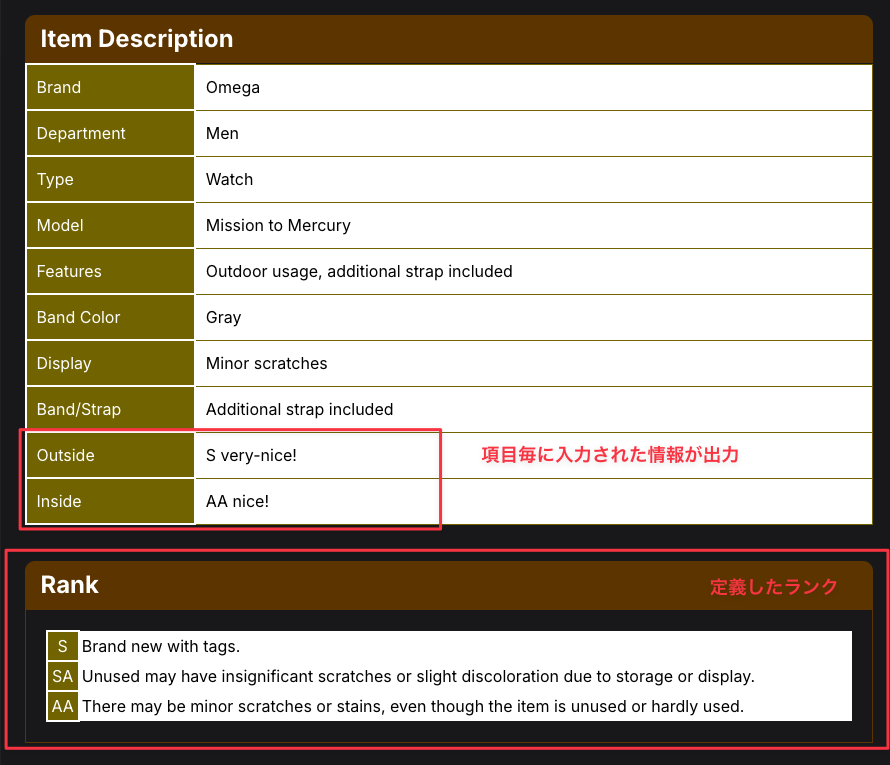Select the S rank badge
Image resolution: width=890 pixels, height=765 pixels.
point(63,647)
